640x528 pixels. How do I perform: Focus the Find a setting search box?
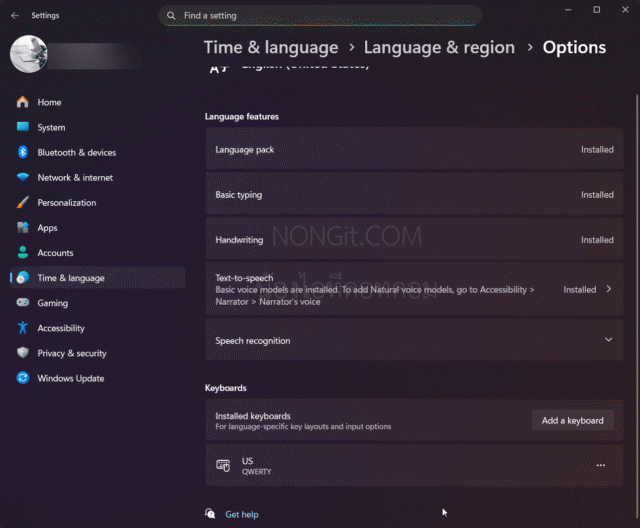tap(320, 16)
